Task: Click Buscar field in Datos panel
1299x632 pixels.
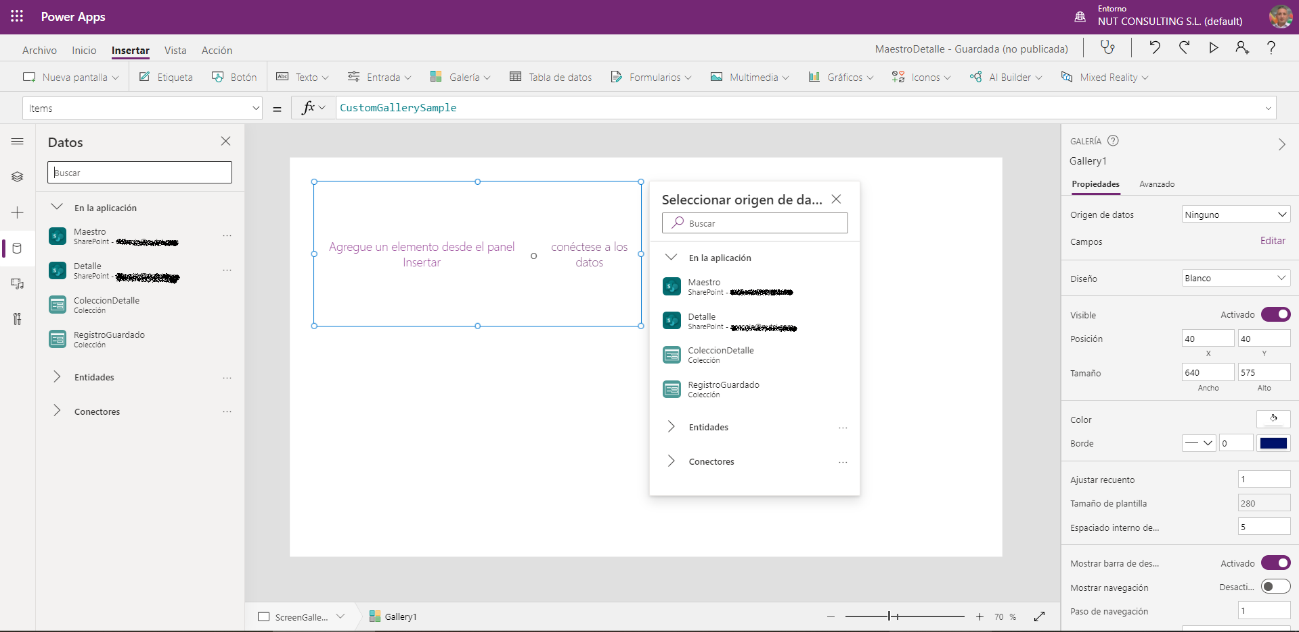Action: pos(139,173)
